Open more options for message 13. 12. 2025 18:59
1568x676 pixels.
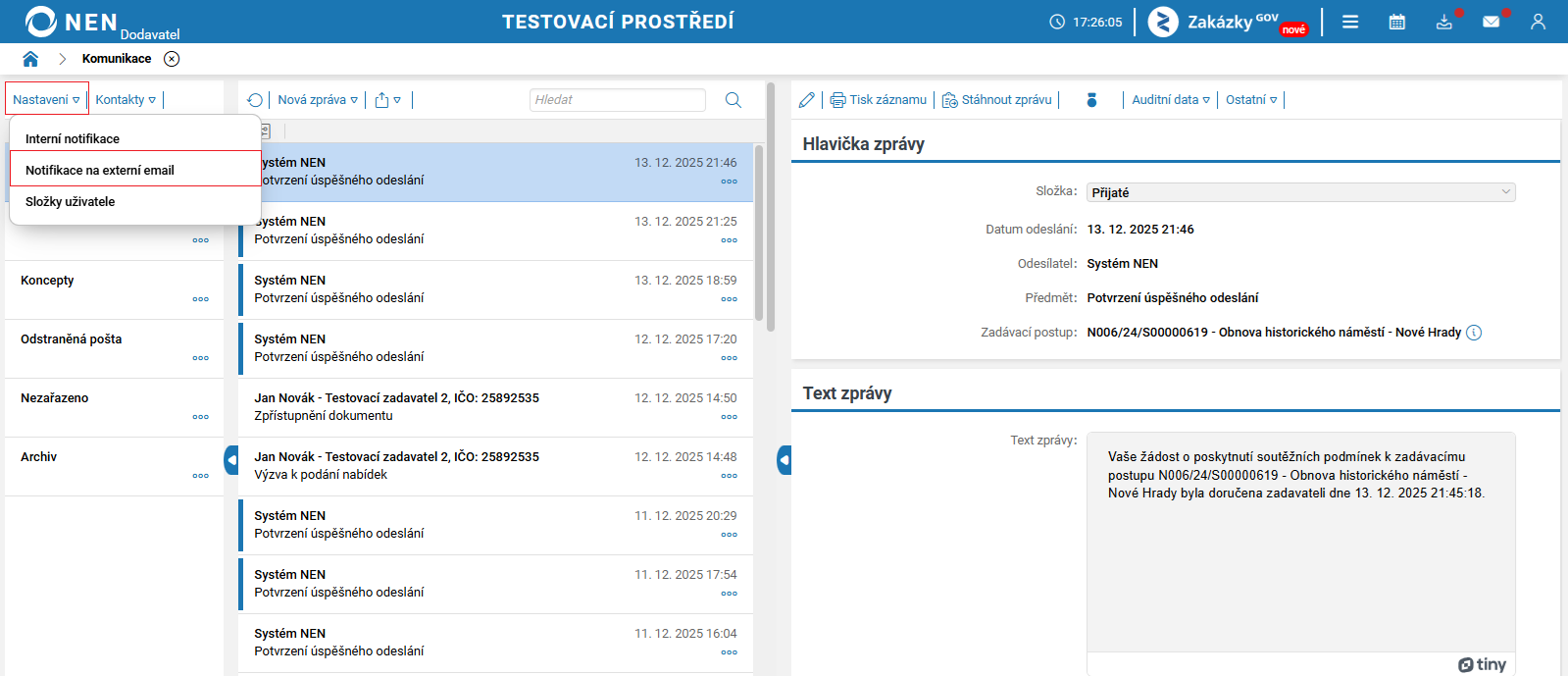point(730,299)
